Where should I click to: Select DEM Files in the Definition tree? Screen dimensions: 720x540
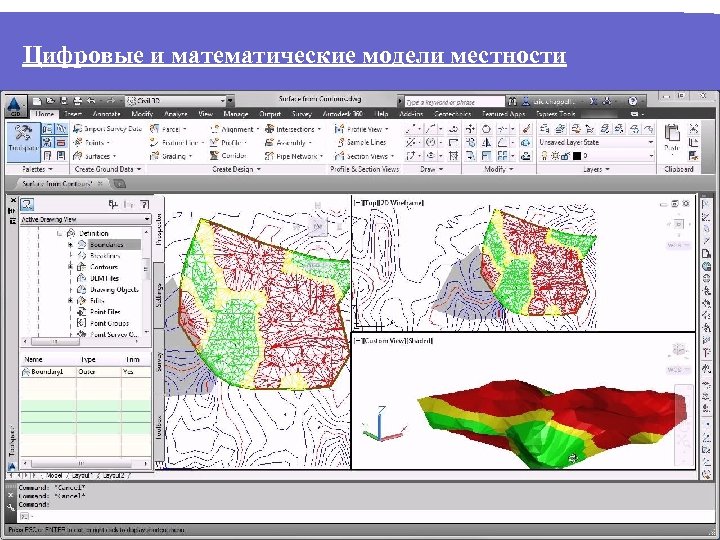click(x=99, y=278)
